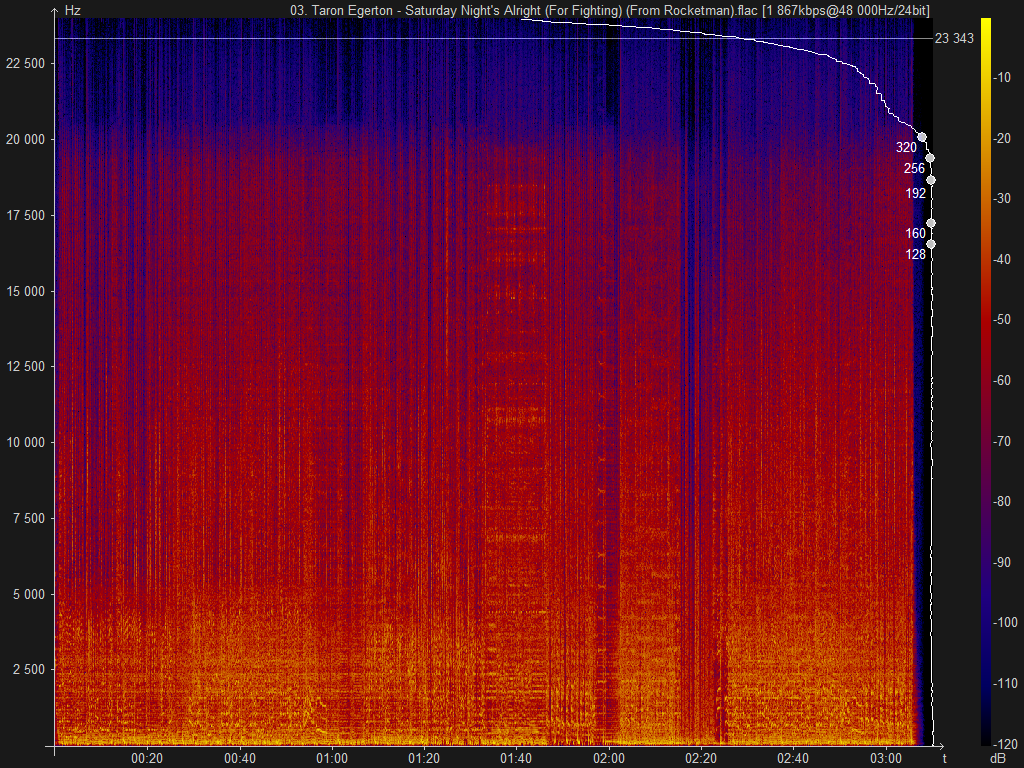Click the 23 343 cutoff frequency label
This screenshot has height=768, width=1024.
[x=954, y=39]
